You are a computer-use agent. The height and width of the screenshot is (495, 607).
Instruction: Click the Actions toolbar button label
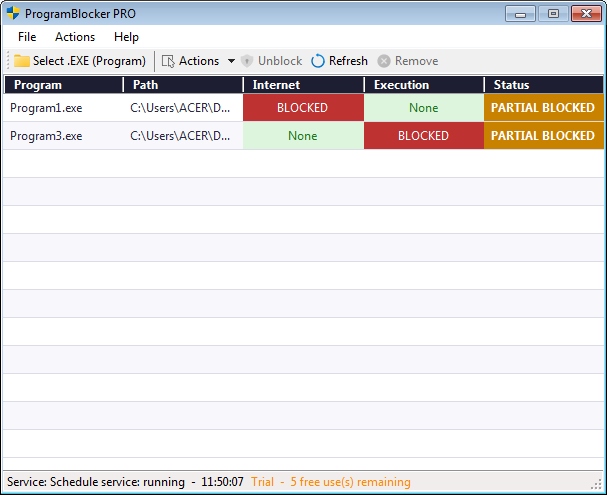click(x=199, y=61)
